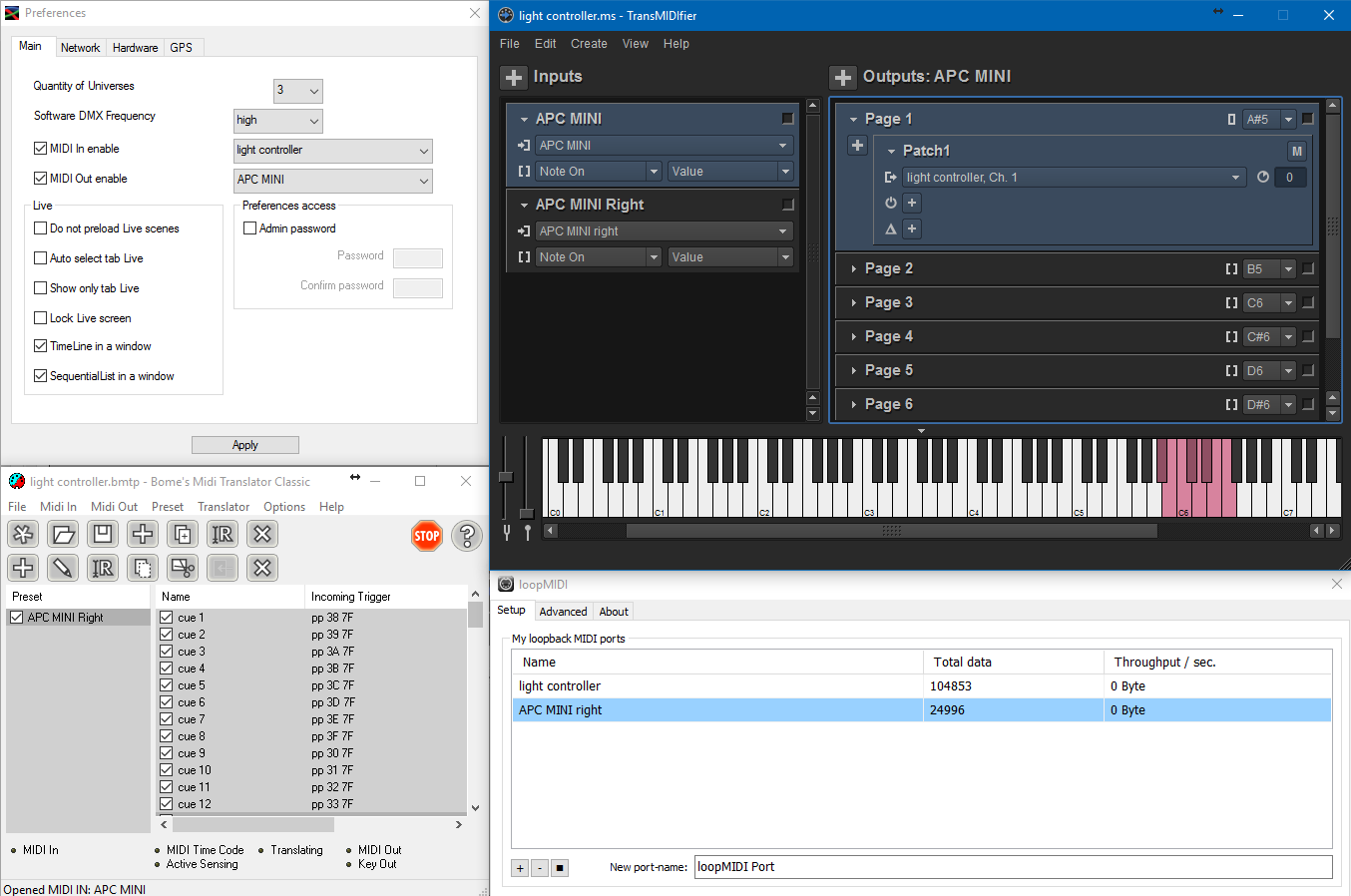Open the Quantity of Universes dropdown
The image size is (1351, 896).
click(298, 91)
